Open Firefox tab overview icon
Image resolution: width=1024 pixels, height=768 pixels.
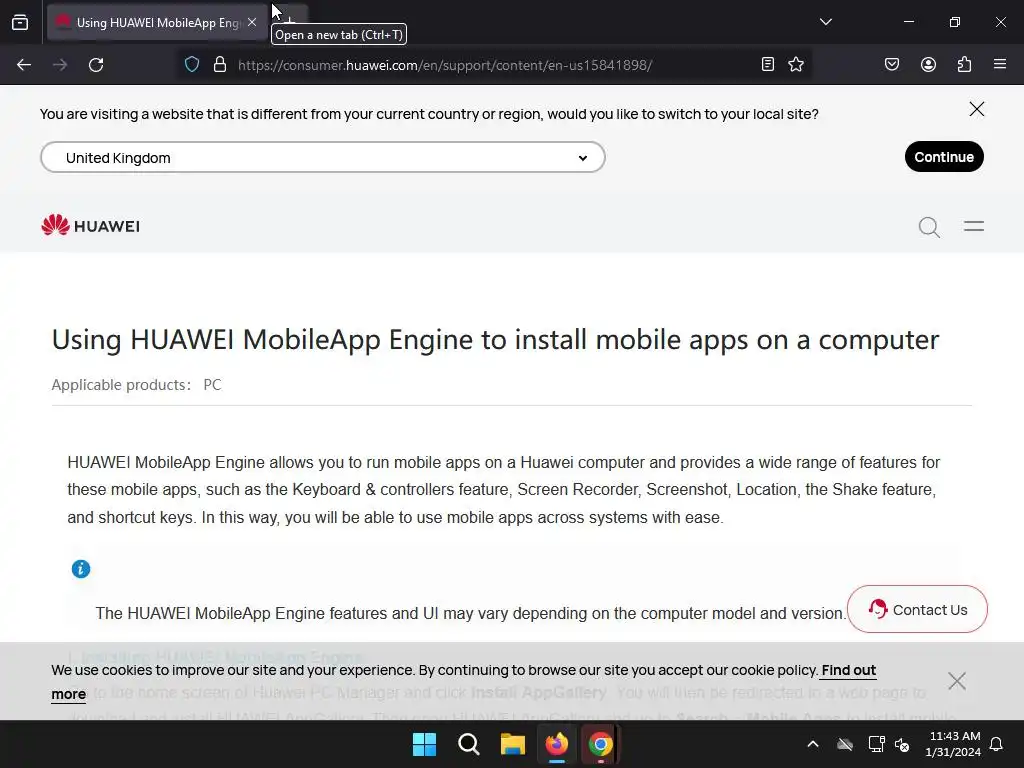[20, 22]
